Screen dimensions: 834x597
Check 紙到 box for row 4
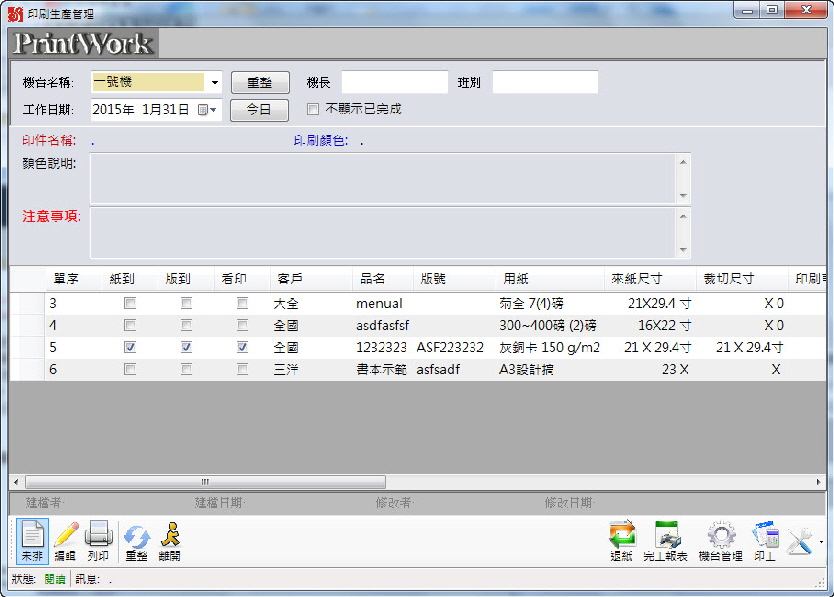[130, 325]
